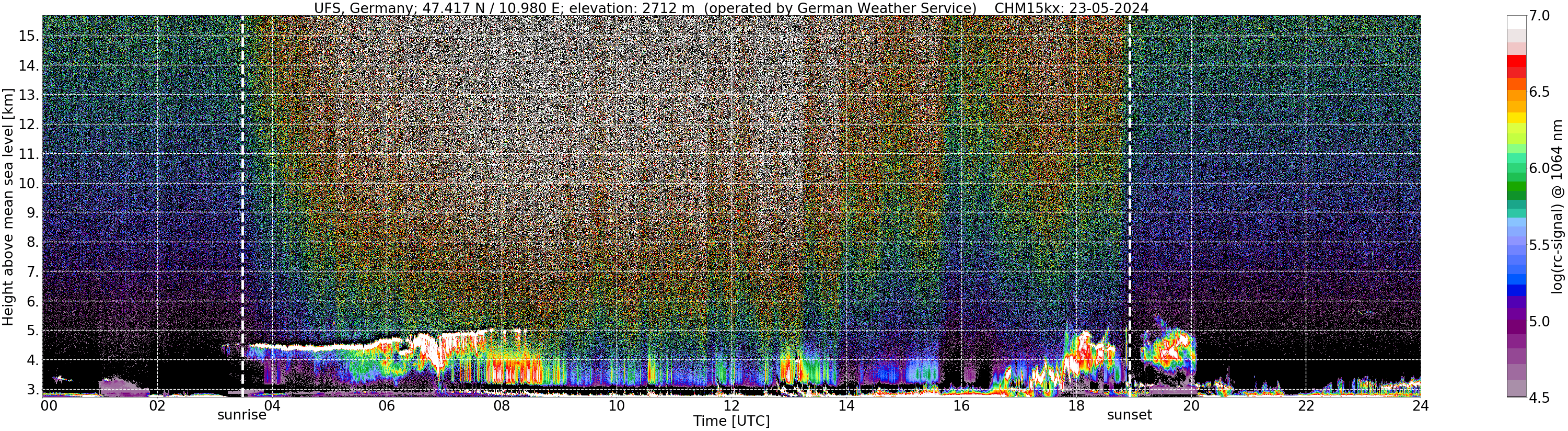Image resolution: width=1568 pixels, height=431 pixels.
Task: Click the x-axis tick label 04
Action: pyautogui.click(x=272, y=406)
